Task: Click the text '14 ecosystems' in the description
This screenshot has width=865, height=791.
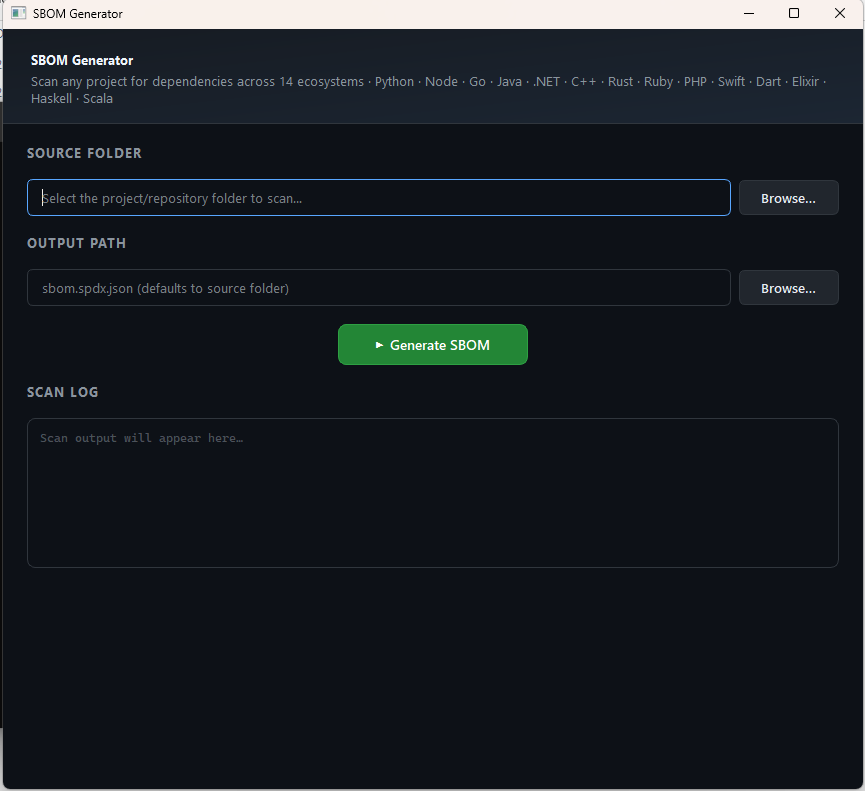Action: pos(321,82)
